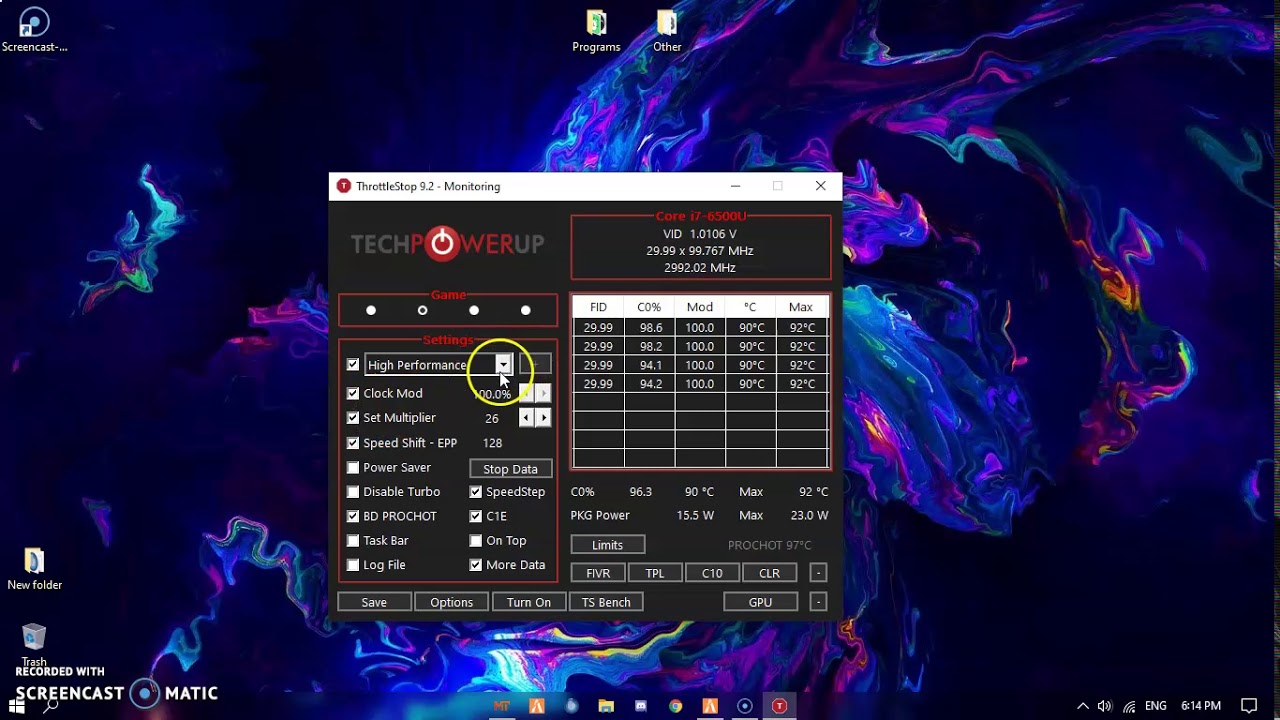Open File Explorer from the taskbar

pyautogui.click(x=606, y=706)
